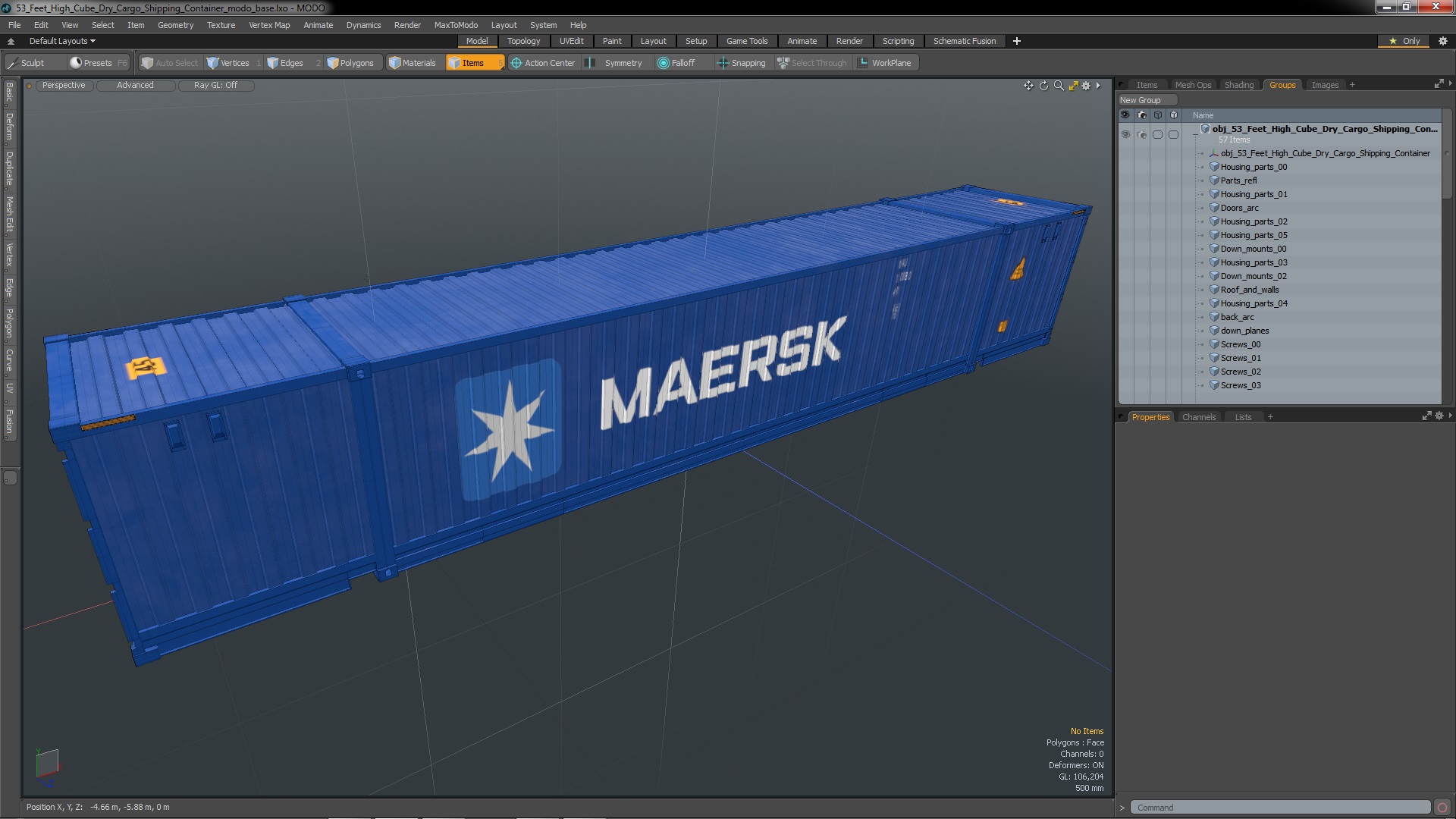Viewport: 1456px width, 819px height.
Task: Select the Housing_parts_00 item
Action: click(1254, 167)
